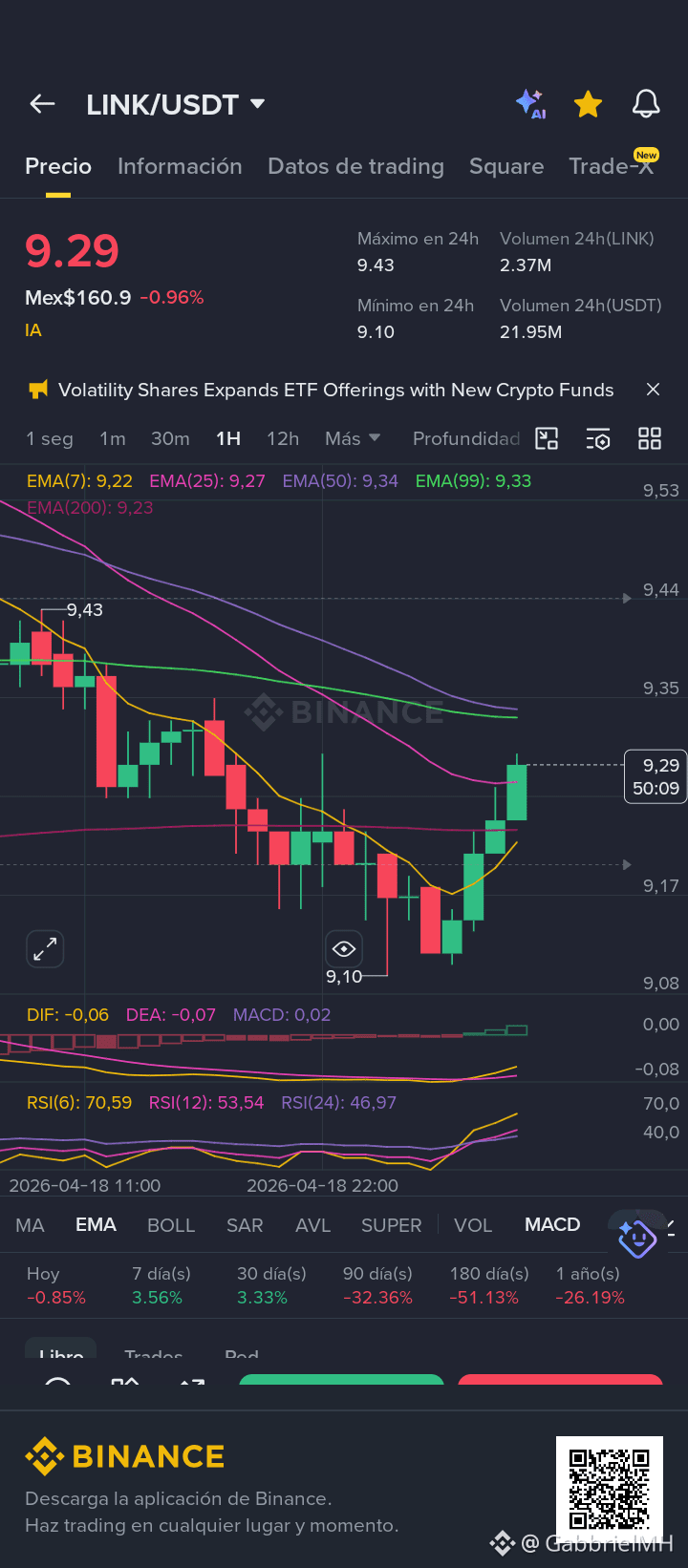
Task: Tap the Binance logo in footer
Action: tap(125, 1456)
